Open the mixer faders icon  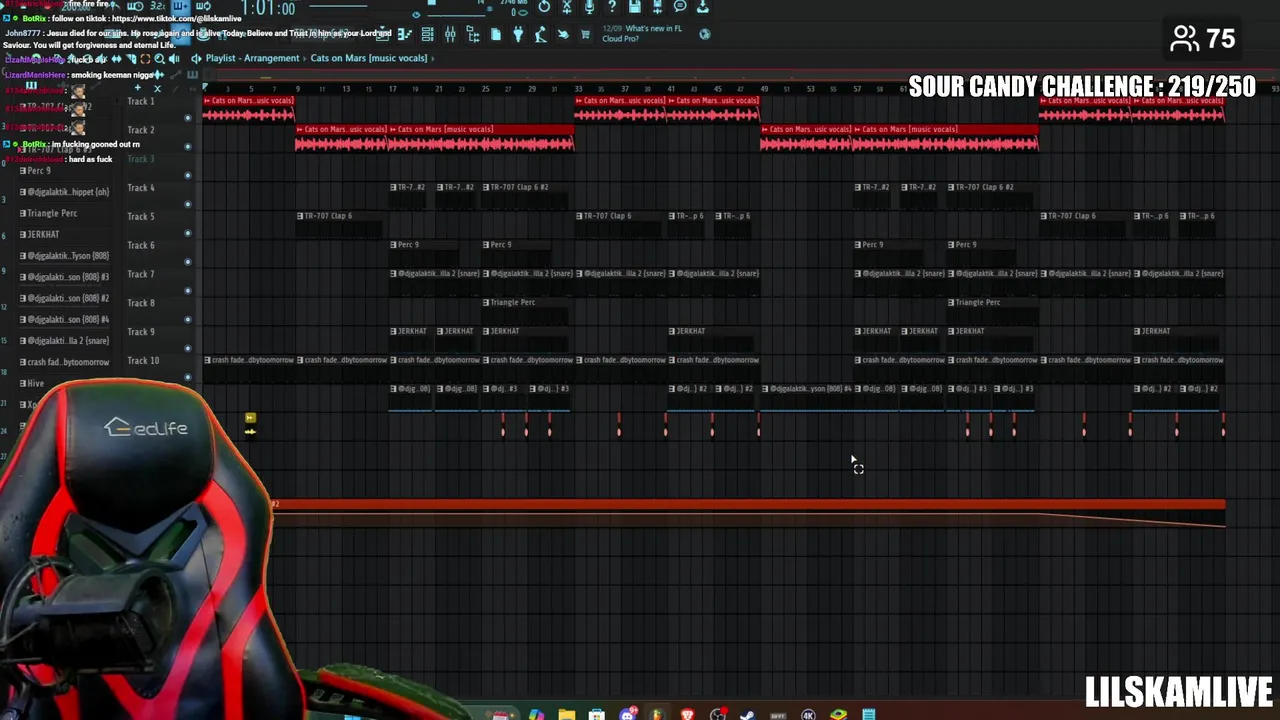tap(450, 35)
